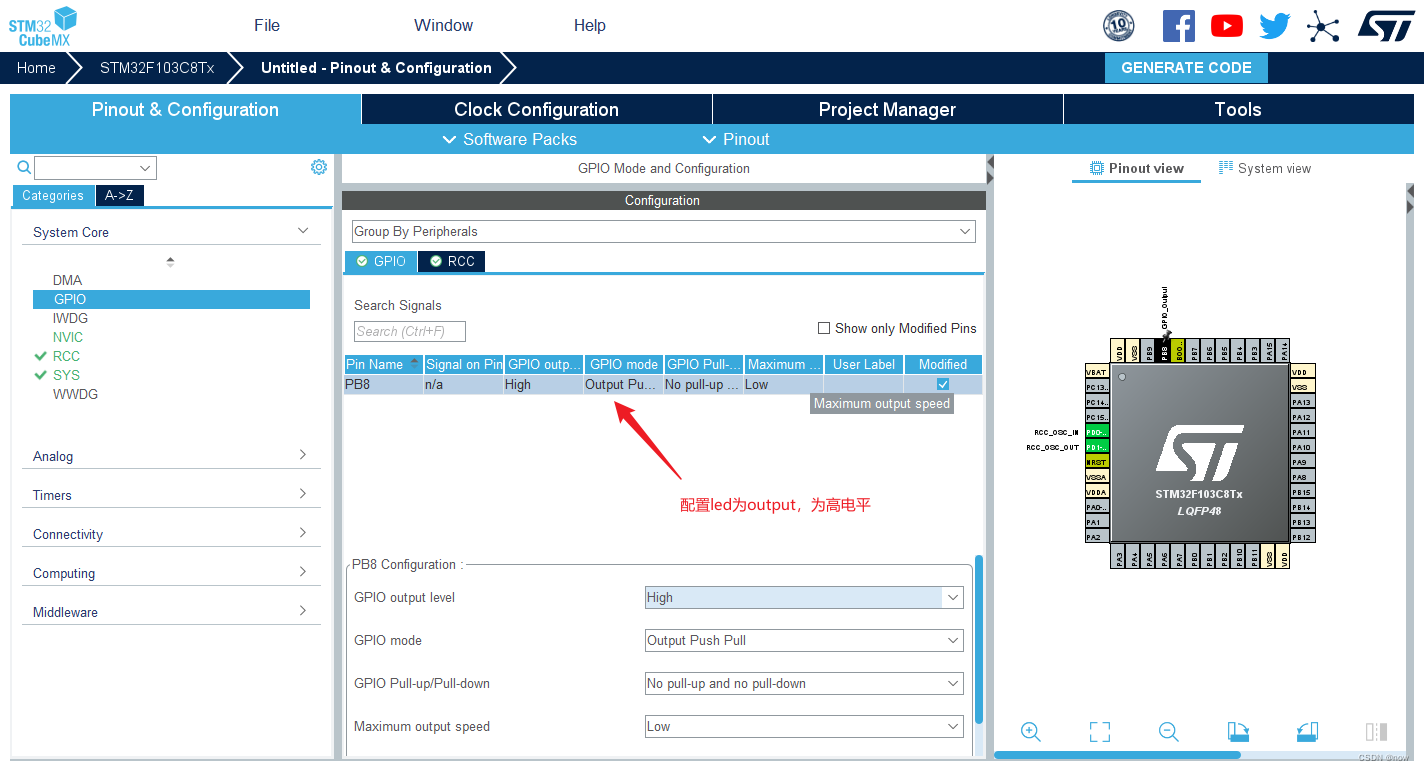The height and width of the screenshot is (771, 1424).
Task: Open the GPIO mode dropdown
Action: (804, 640)
